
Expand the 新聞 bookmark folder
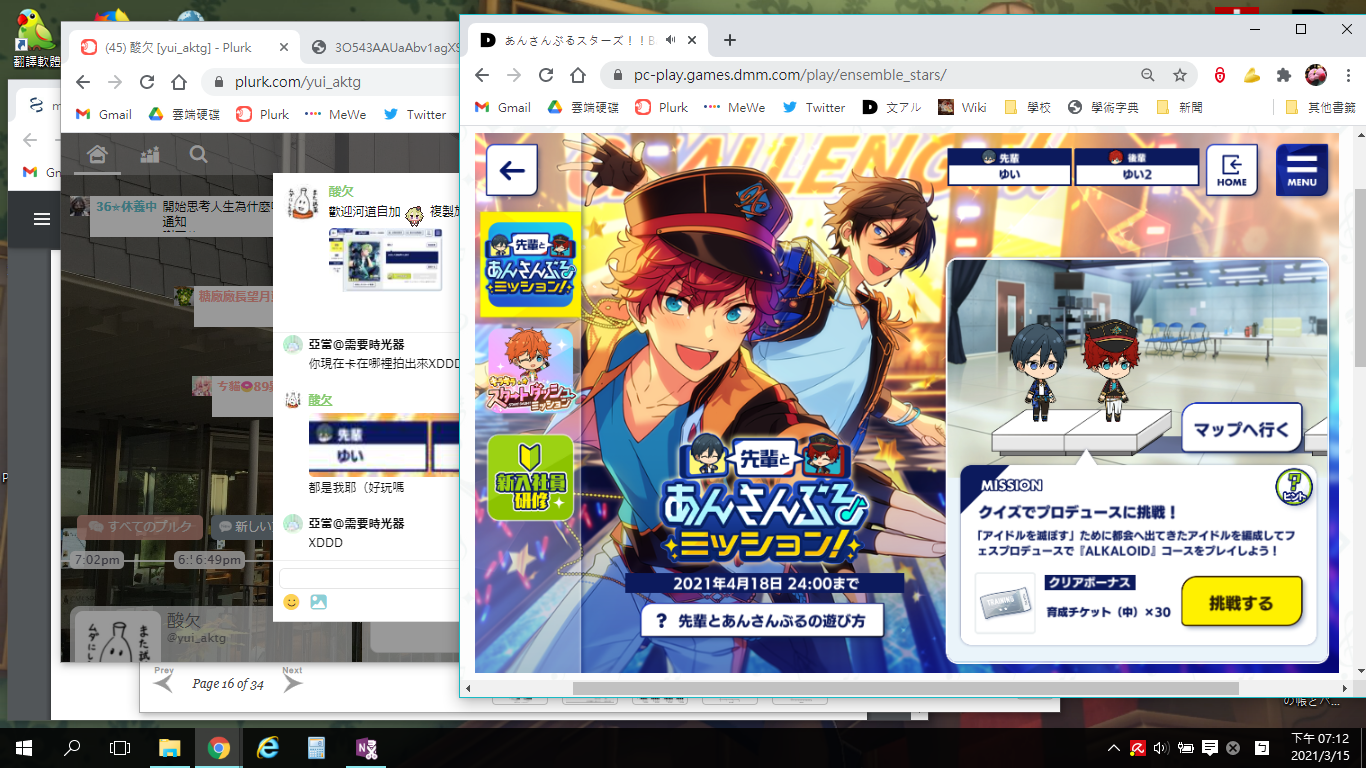pyautogui.click(x=1179, y=107)
